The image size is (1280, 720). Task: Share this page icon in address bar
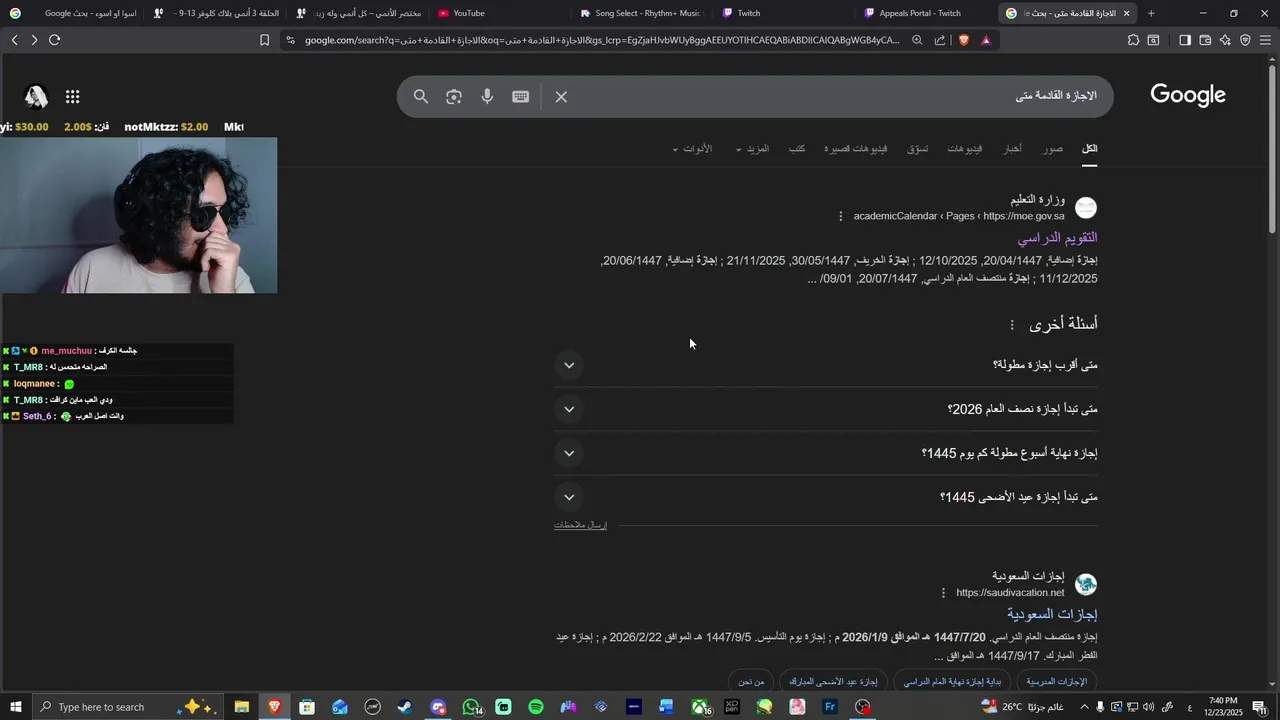(940, 40)
